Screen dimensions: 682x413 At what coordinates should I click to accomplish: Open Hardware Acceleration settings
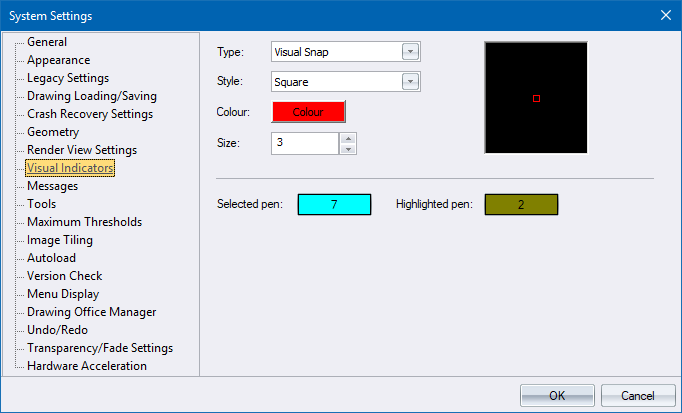click(x=86, y=366)
